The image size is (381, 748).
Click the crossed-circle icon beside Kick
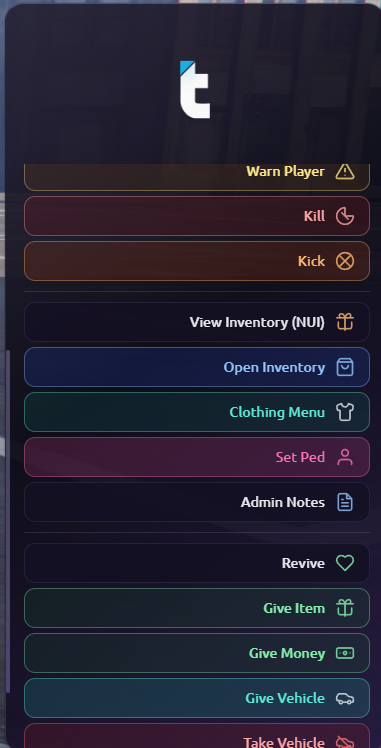(345, 261)
